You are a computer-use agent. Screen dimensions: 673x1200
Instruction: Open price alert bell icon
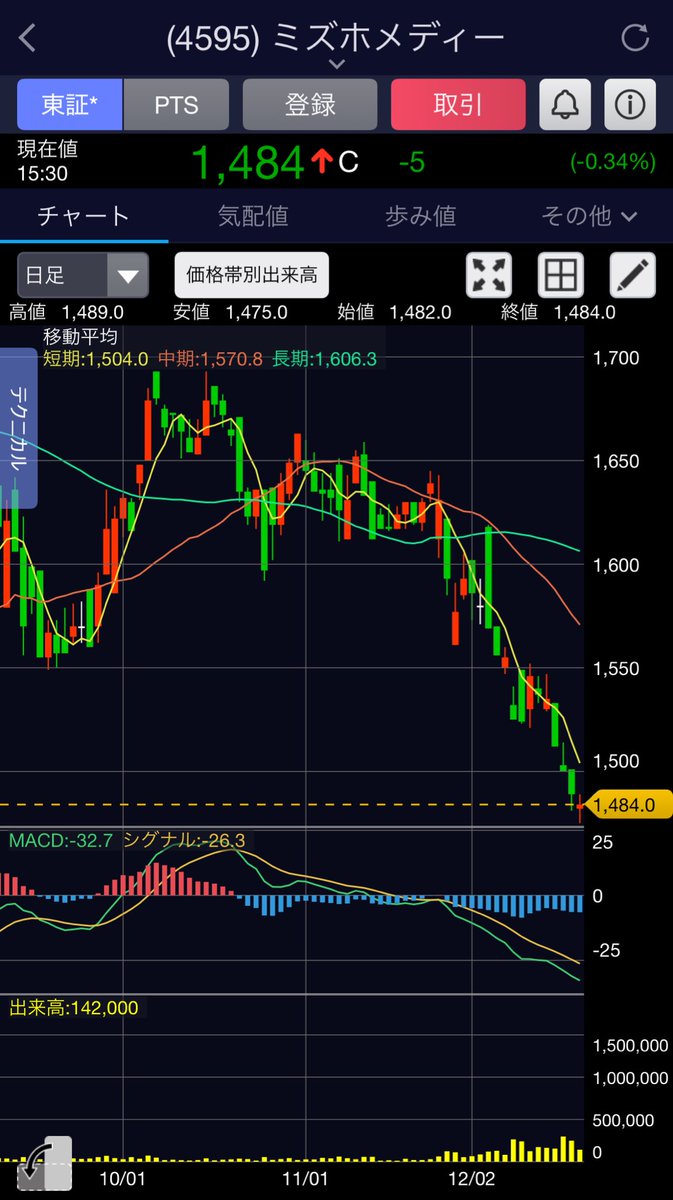[x=565, y=104]
